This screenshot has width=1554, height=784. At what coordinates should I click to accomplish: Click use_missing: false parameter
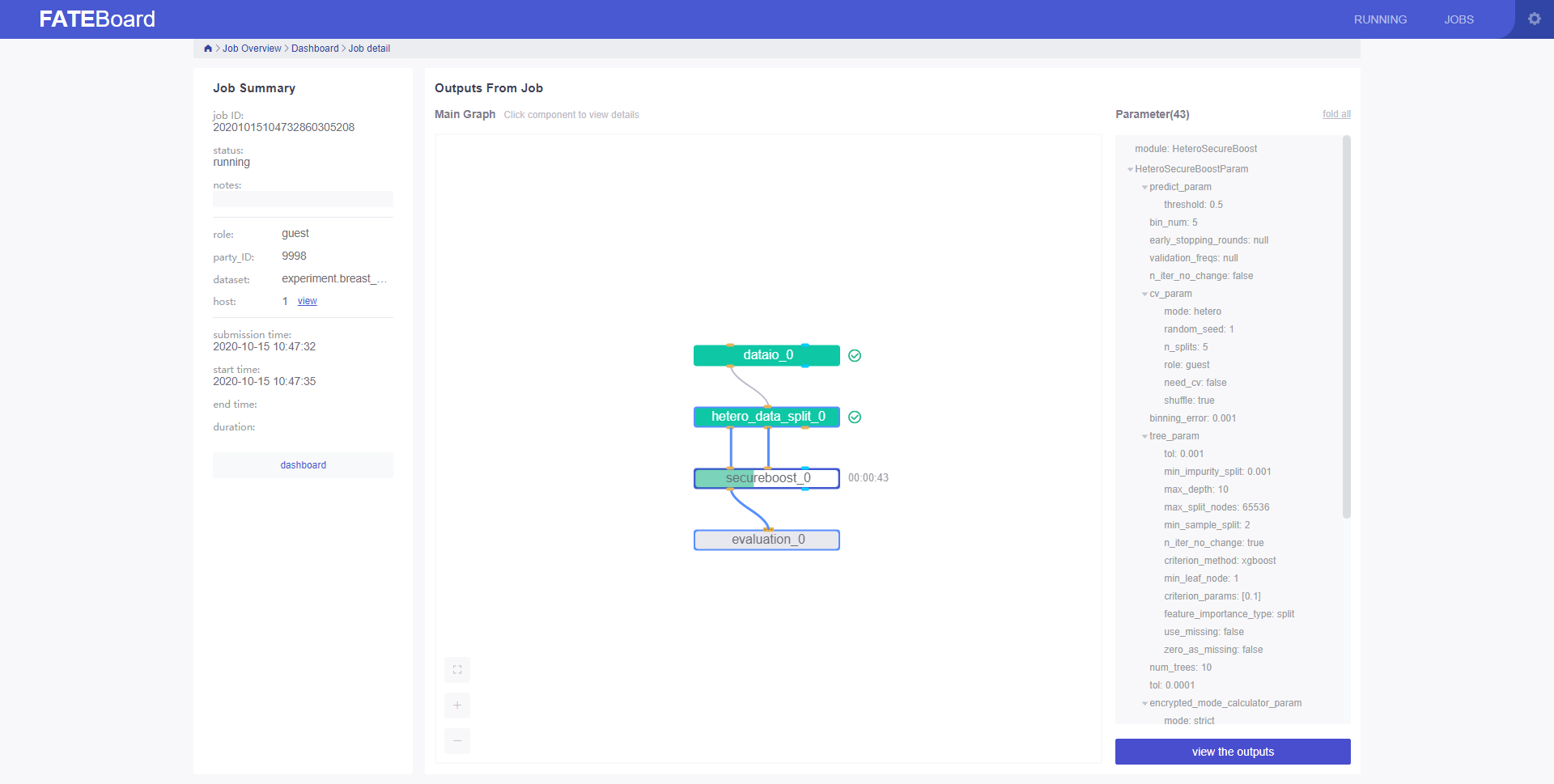pos(1204,632)
